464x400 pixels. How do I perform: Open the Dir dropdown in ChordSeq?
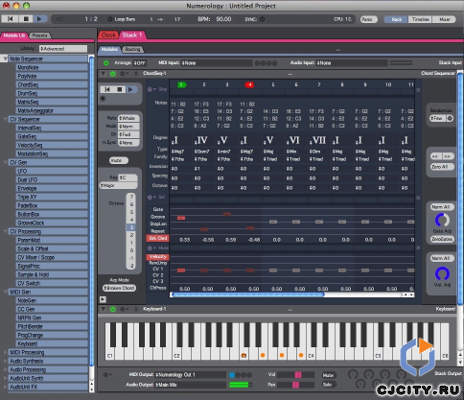tap(129, 134)
